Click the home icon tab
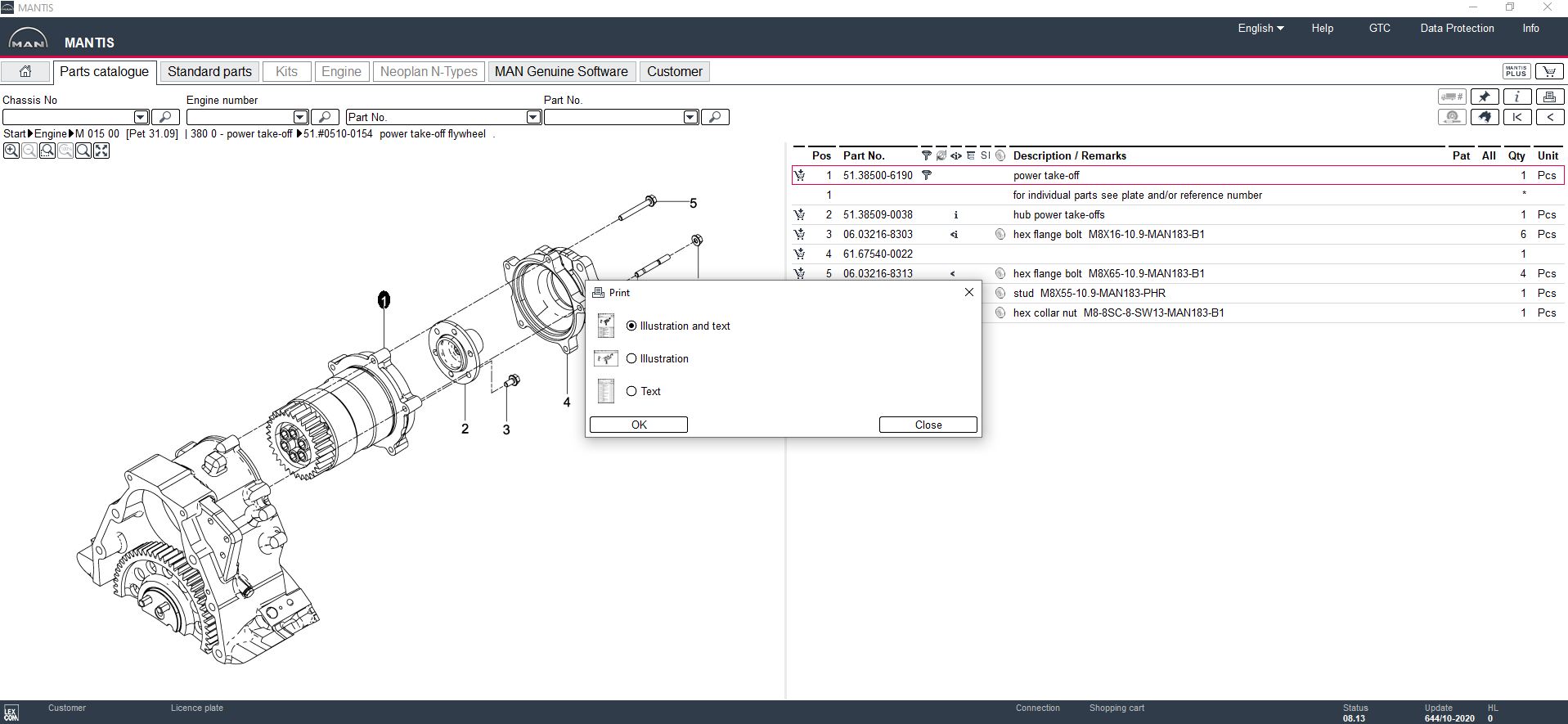 (x=25, y=71)
